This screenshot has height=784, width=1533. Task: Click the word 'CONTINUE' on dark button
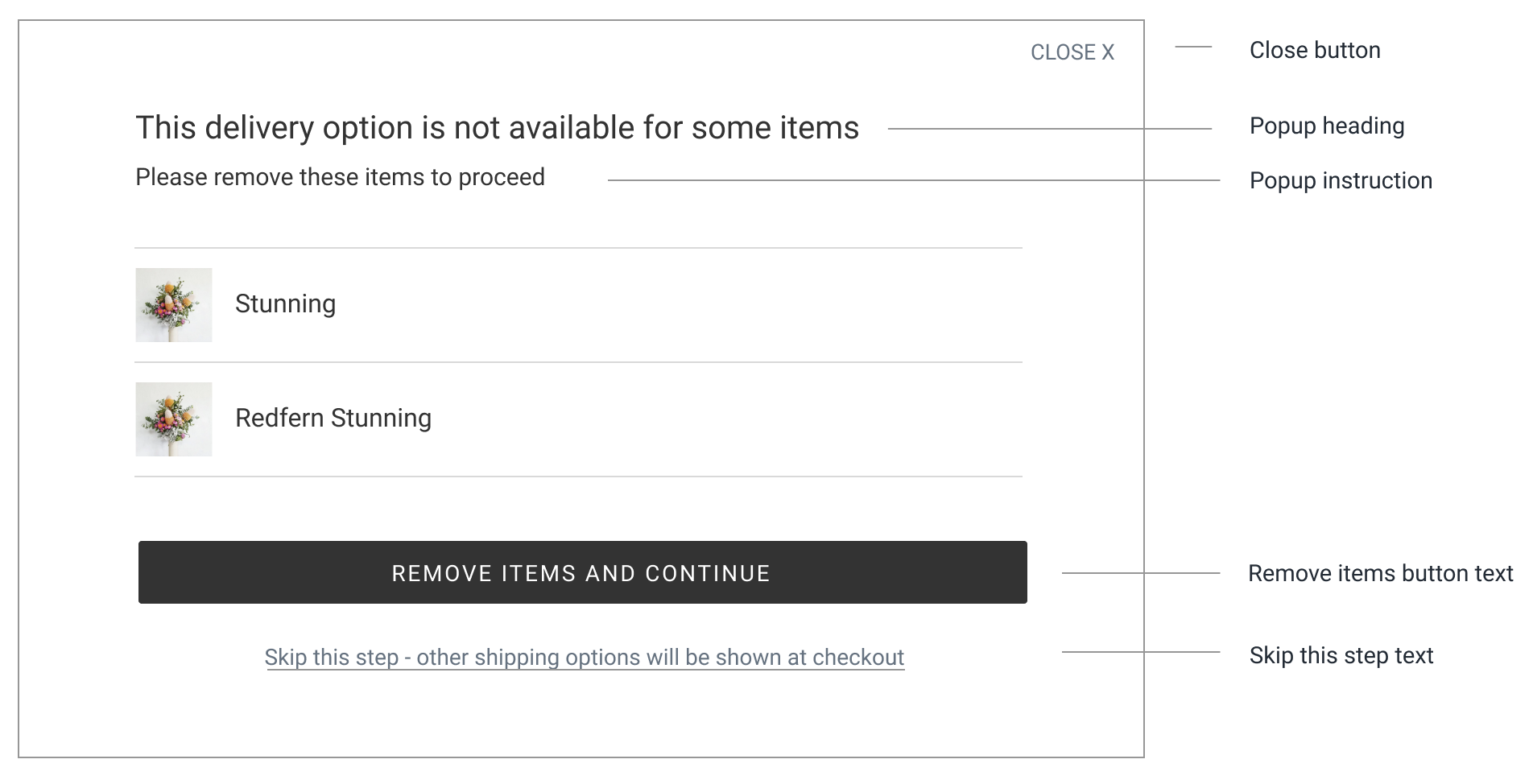click(x=708, y=573)
